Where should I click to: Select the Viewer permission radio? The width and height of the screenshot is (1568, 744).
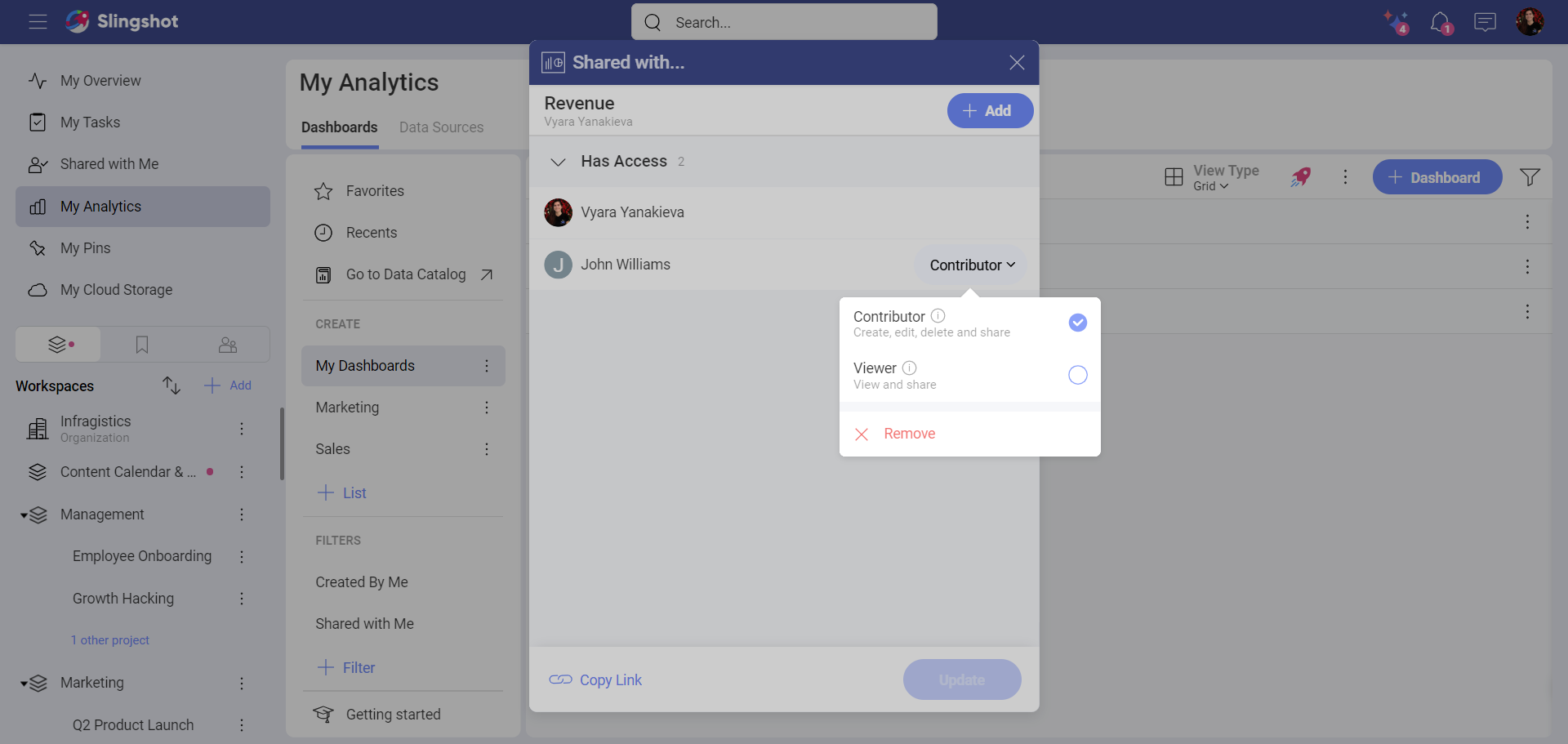pos(1078,375)
